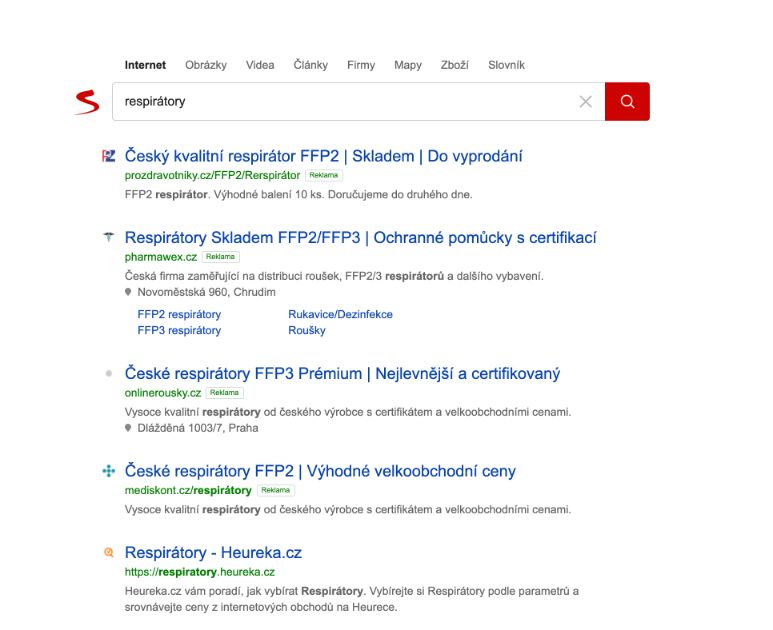This screenshot has width=773, height=630.
Task: Click the Heureka orange magnifier favicon
Action: 108,552
